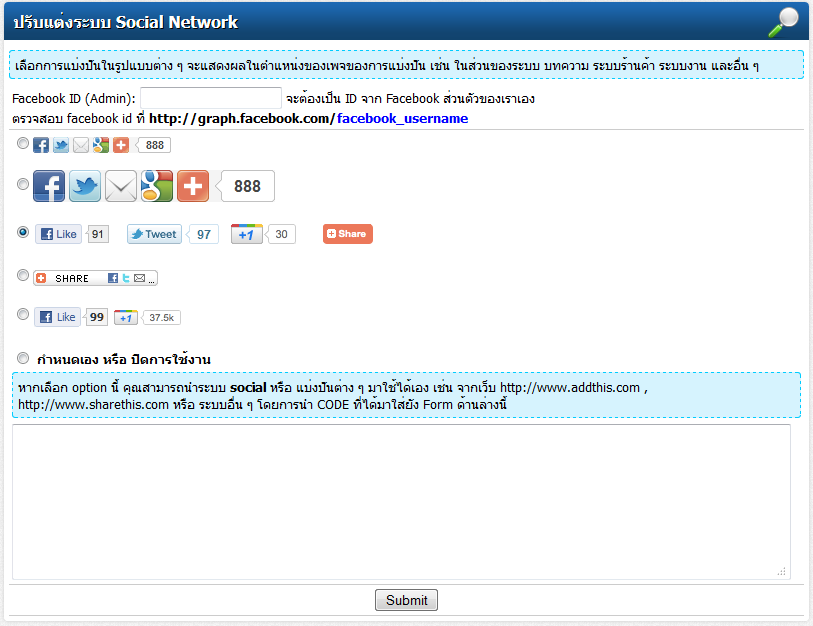This screenshot has height=626, width=813.
Task: Click Google +1 button beside 30
Action: coord(247,234)
